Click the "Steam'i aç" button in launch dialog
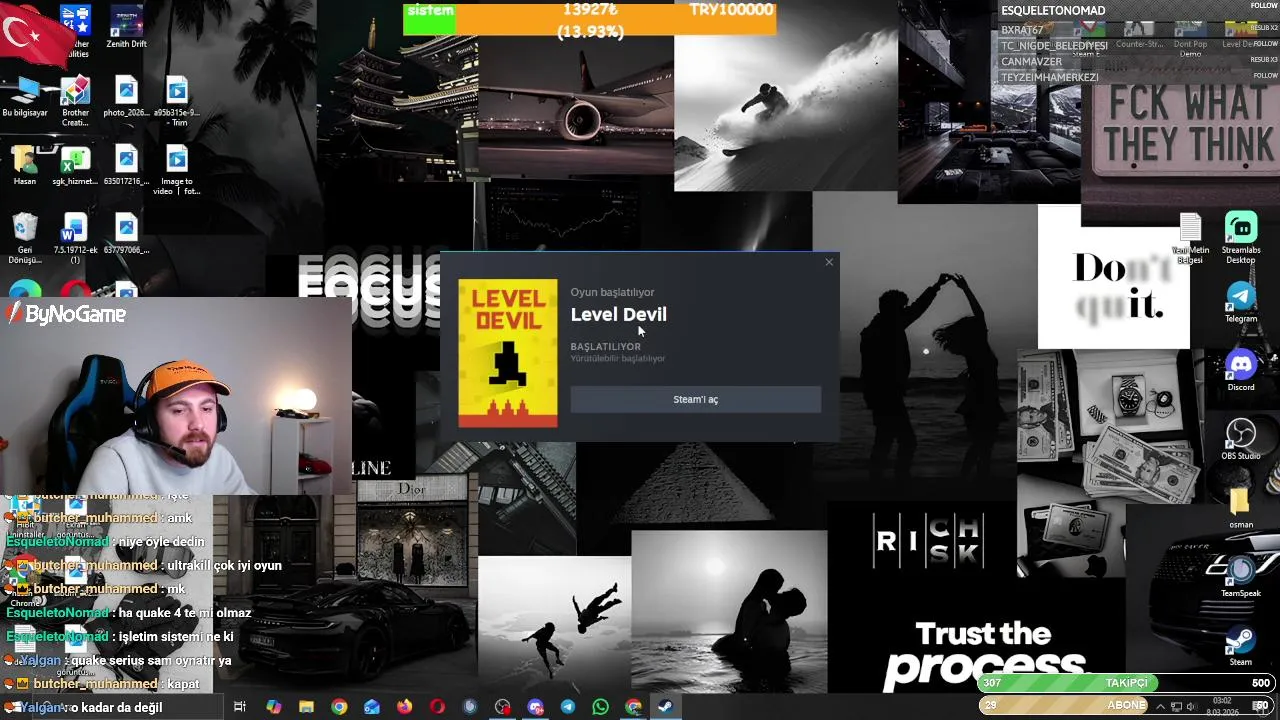This screenshot has width=1280, height=720. [x=695, y=399]
